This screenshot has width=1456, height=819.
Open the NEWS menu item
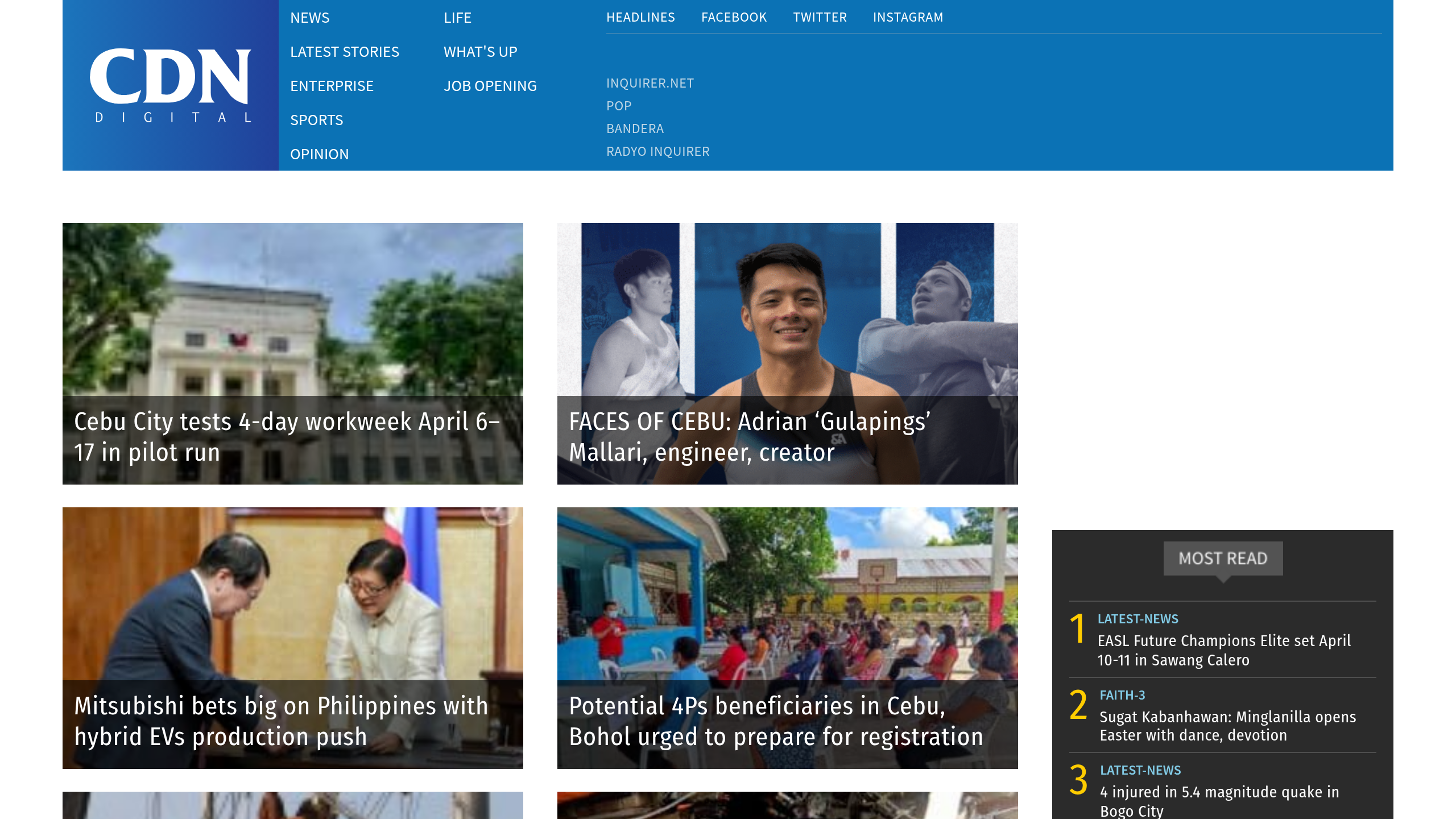pyautogui.click(x=310, y=18)
